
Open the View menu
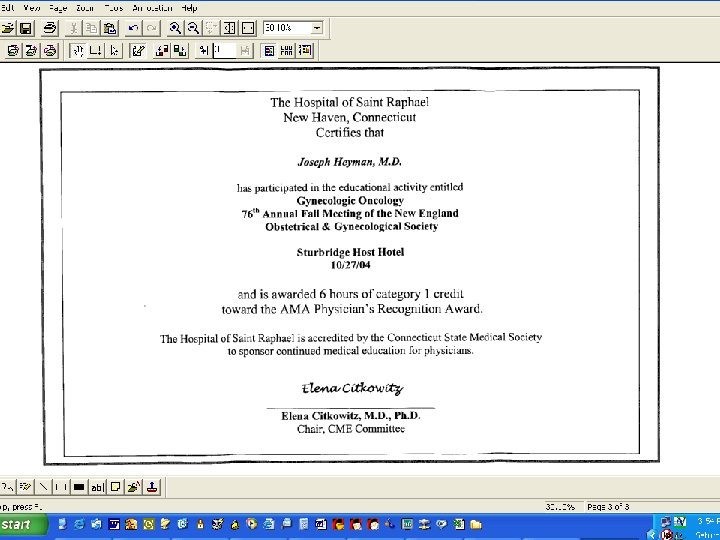(32, 8)
